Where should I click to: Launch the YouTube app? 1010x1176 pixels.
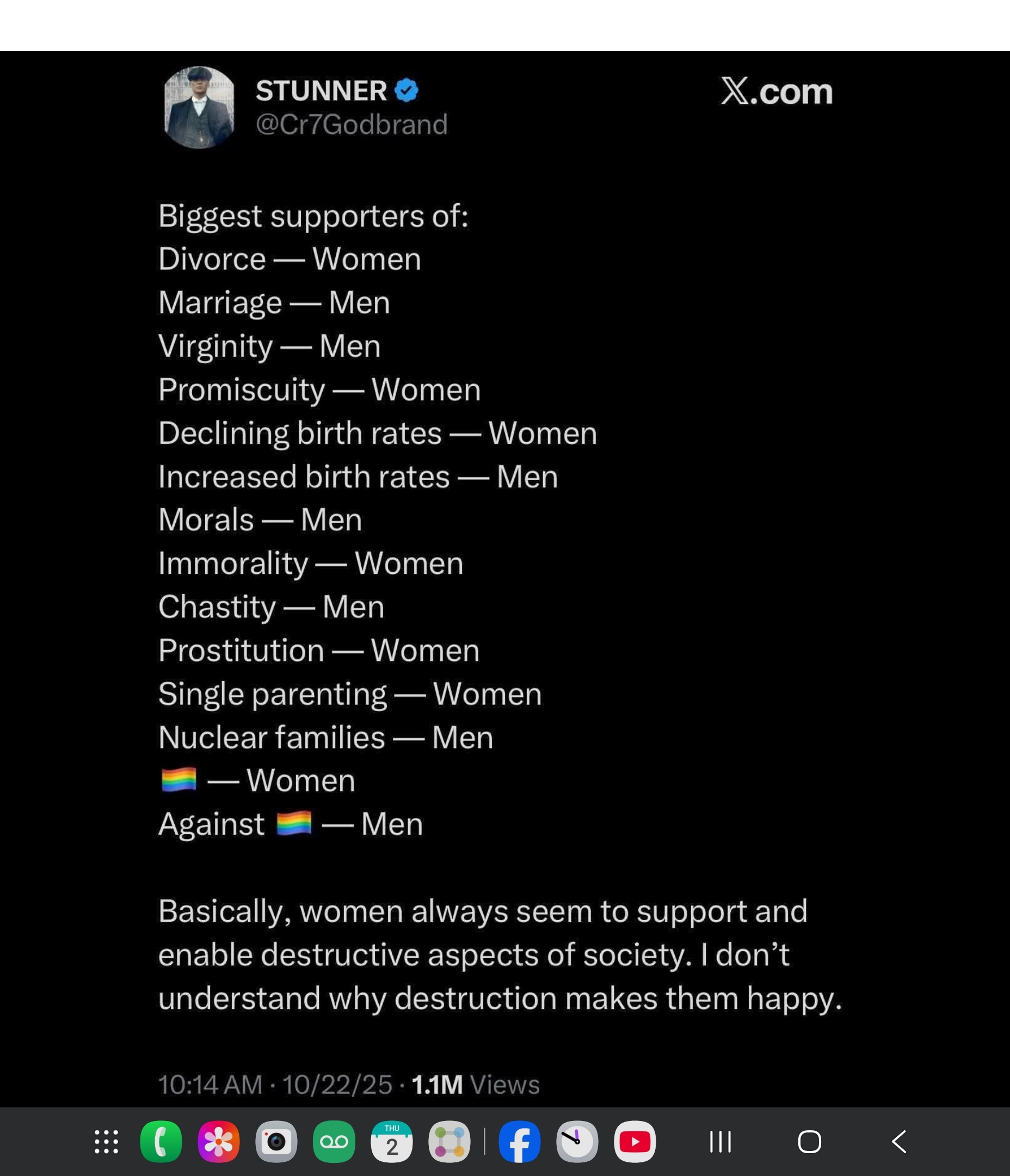(635, 1141)
